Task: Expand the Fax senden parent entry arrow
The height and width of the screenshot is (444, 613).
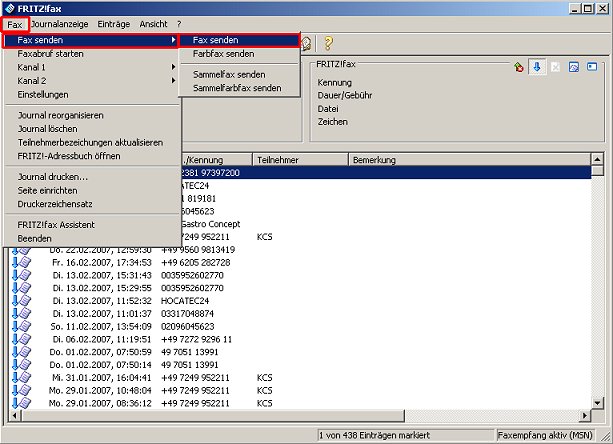Action: click(173, 40)
